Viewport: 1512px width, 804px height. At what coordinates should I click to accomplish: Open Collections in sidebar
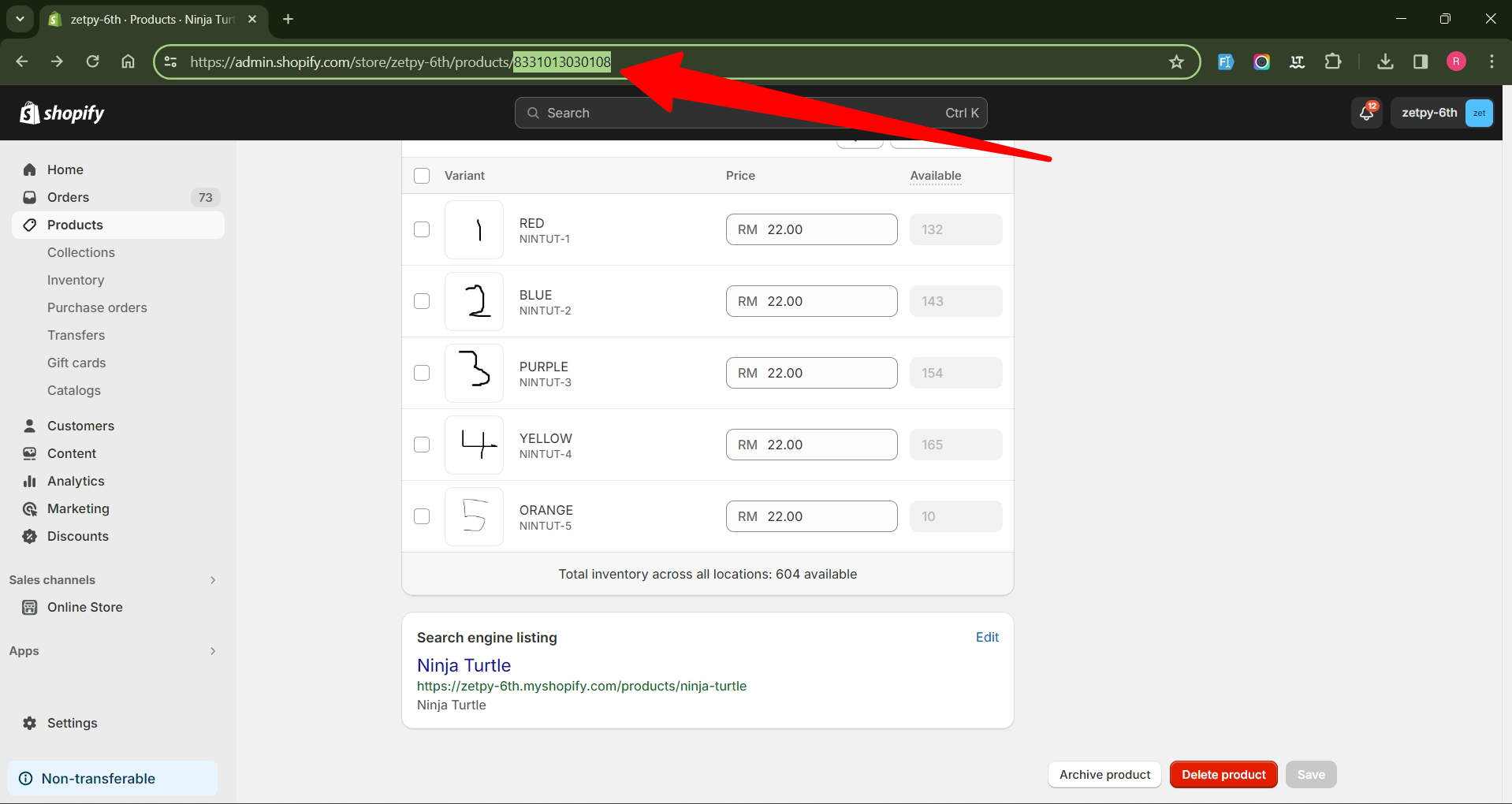click(x=81, y=252)
